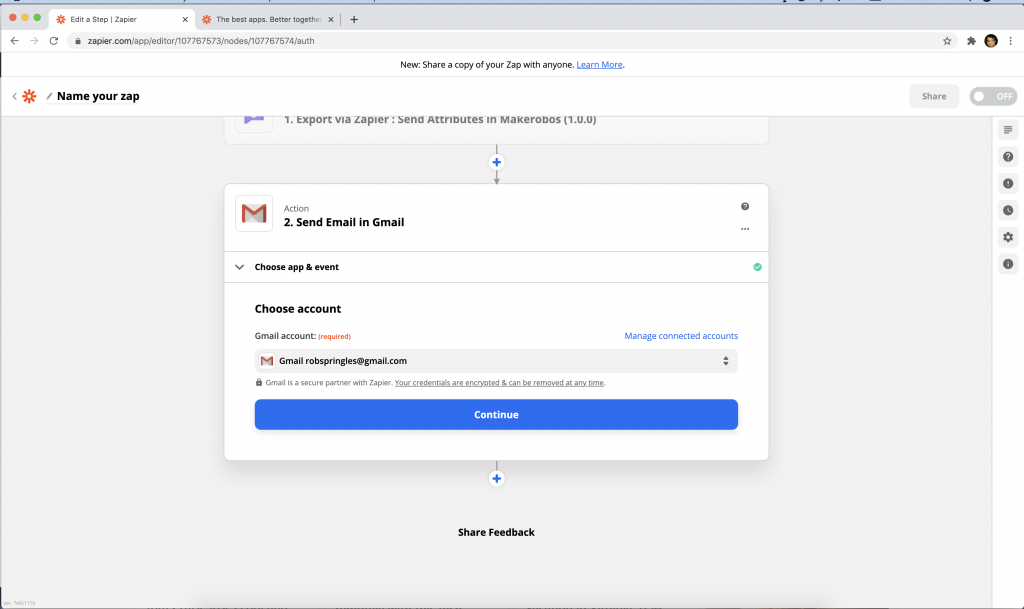
Task: Open the Chrome three-dot menu
Action: pos(1010,40)
